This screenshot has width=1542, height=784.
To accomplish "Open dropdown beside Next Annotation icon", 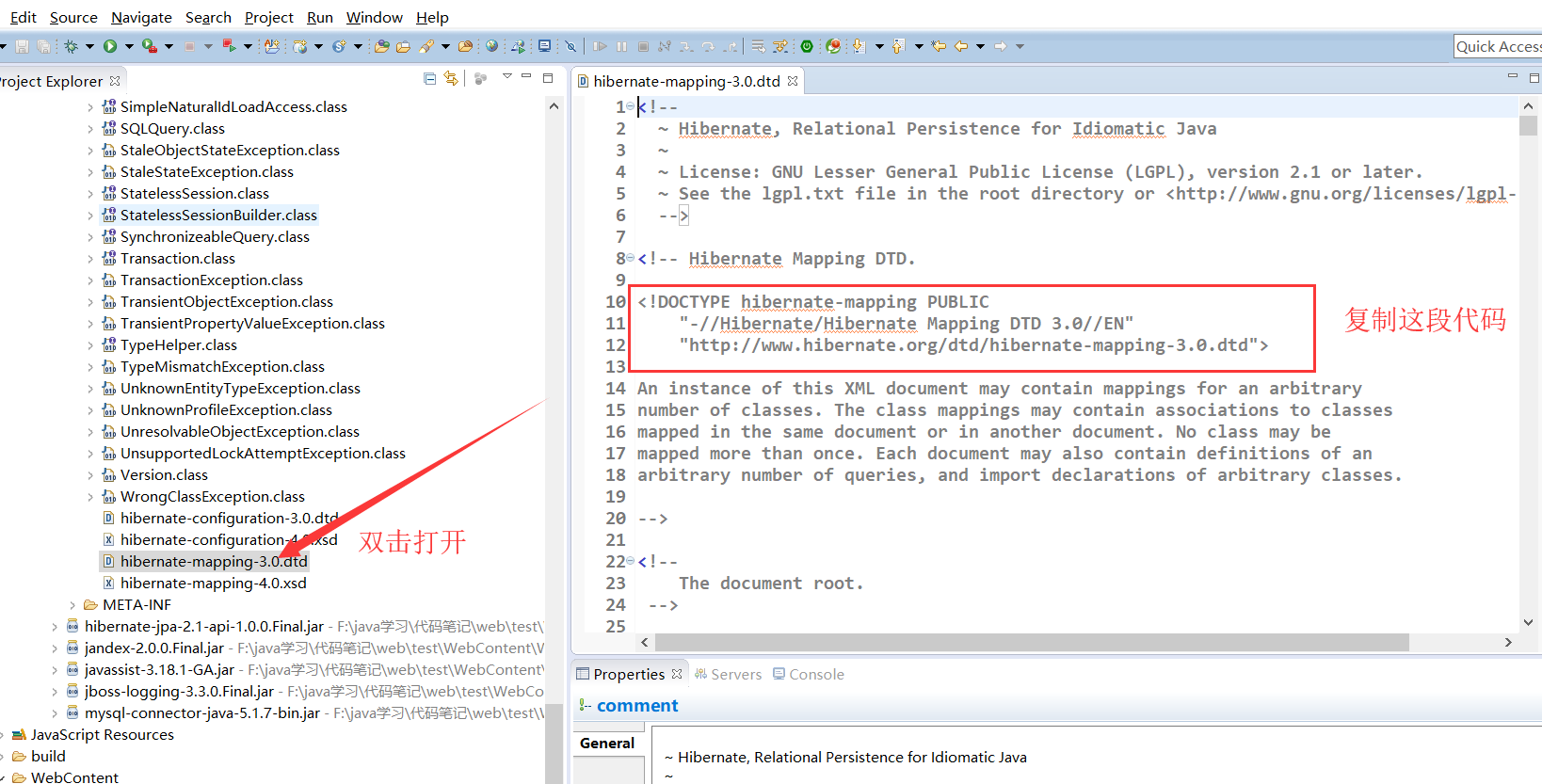I will [879, 46].
